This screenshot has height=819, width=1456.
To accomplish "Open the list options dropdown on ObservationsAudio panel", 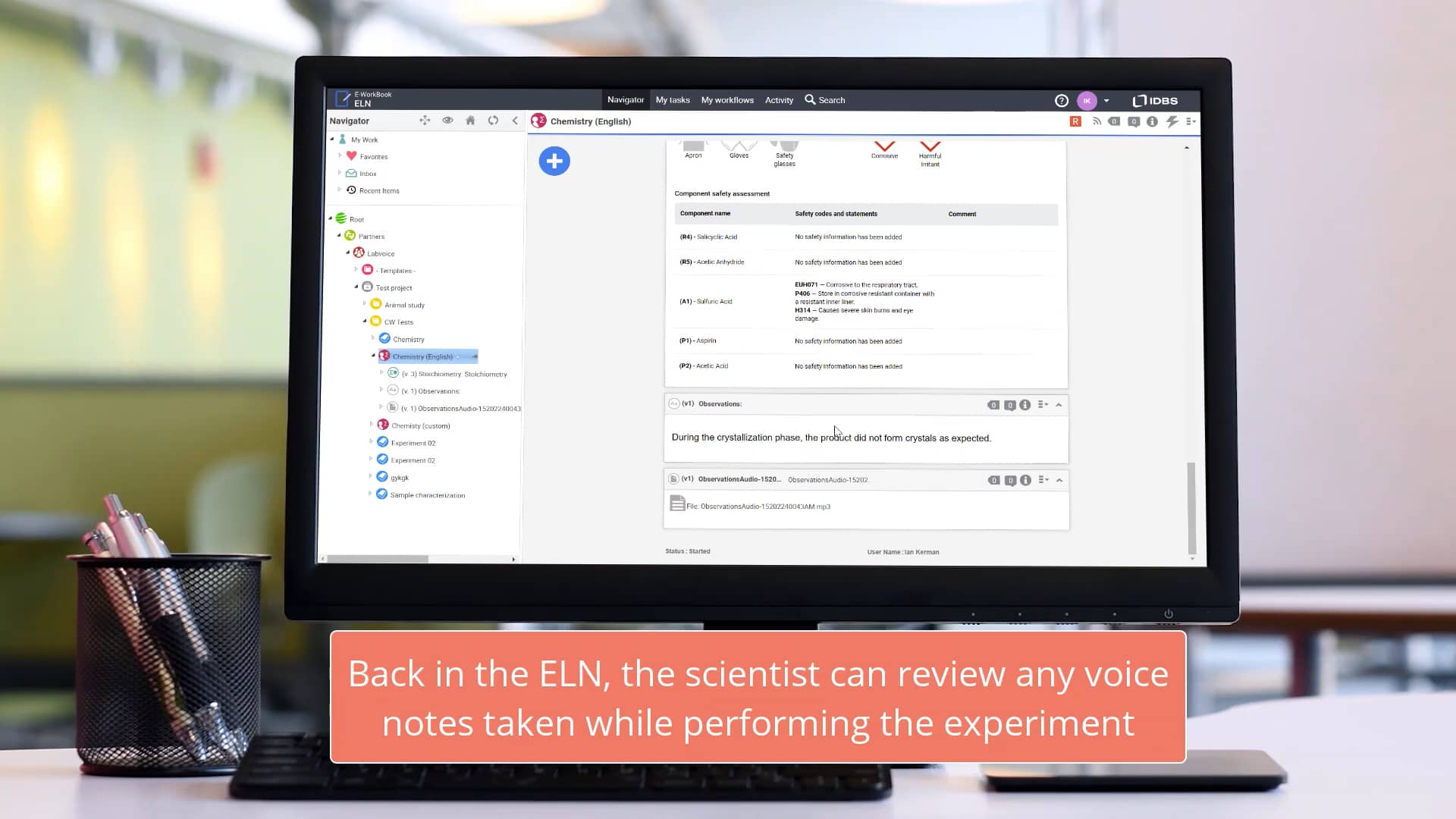I will pyautogui.click(x=1043, y=480).
